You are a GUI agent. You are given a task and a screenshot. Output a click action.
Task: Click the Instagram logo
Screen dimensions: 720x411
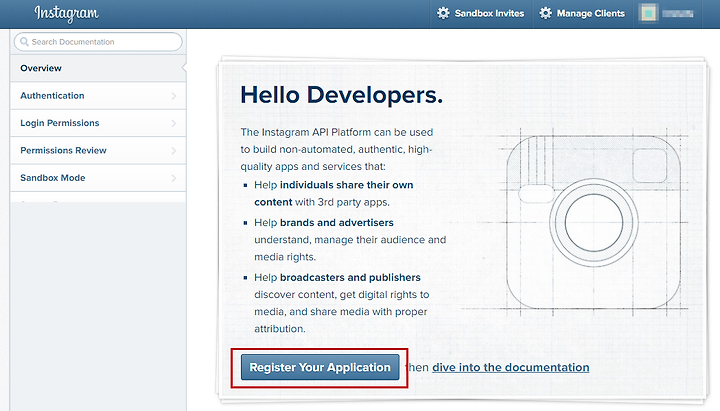tap(66, 13)
